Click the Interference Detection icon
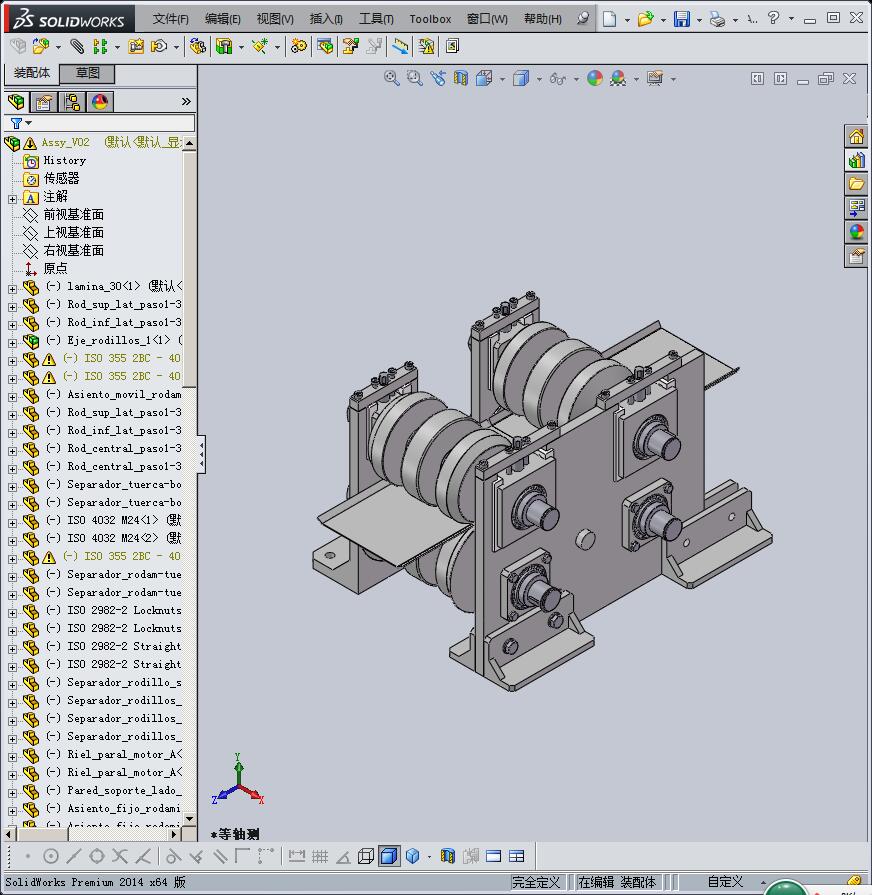 426,46
